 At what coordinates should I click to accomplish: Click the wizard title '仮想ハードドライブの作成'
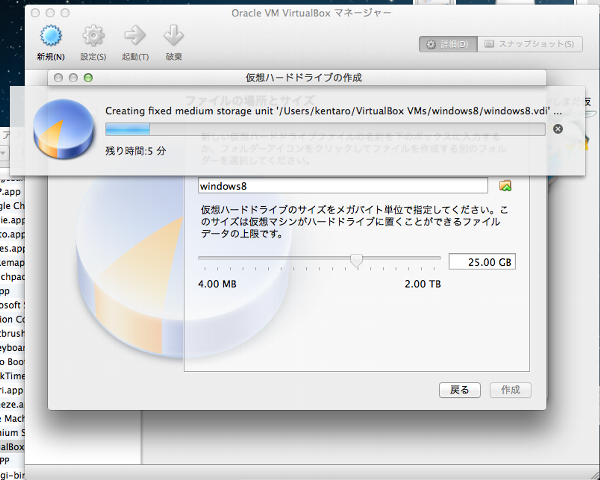click(x=303, y=78)
